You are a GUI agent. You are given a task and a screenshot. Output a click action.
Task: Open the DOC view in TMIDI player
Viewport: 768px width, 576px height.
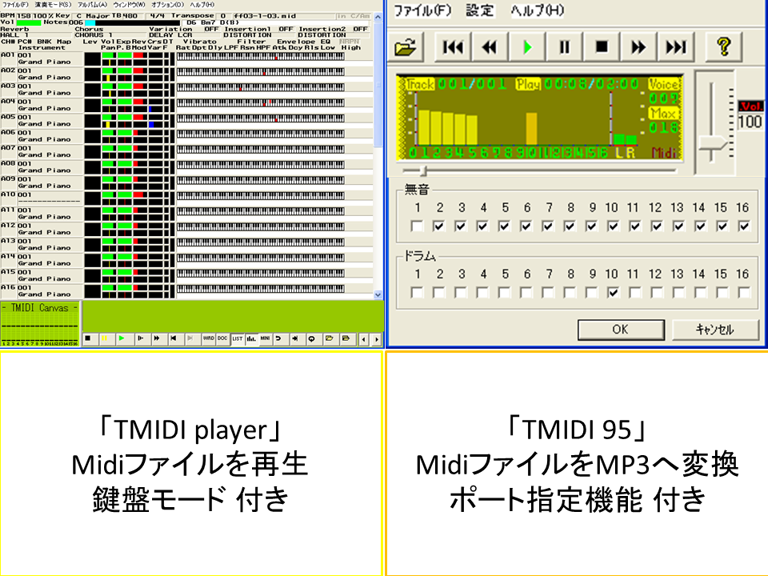[x=222, y=338]
